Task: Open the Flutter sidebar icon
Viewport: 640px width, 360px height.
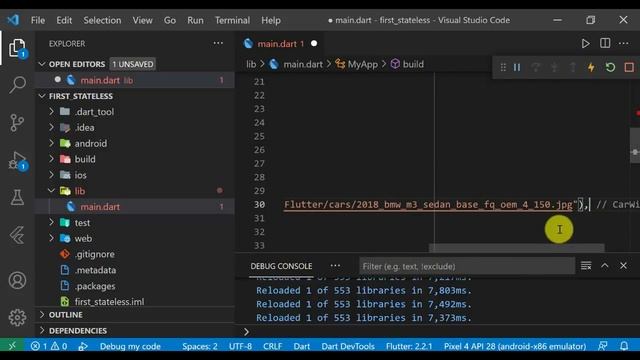Action: pyautogui.click(x=17, y=235)
